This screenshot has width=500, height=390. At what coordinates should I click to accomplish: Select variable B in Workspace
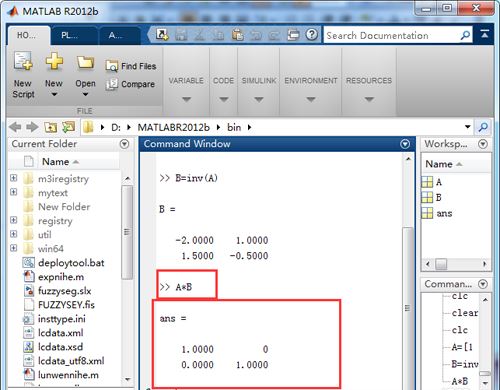tap(432, 197)
